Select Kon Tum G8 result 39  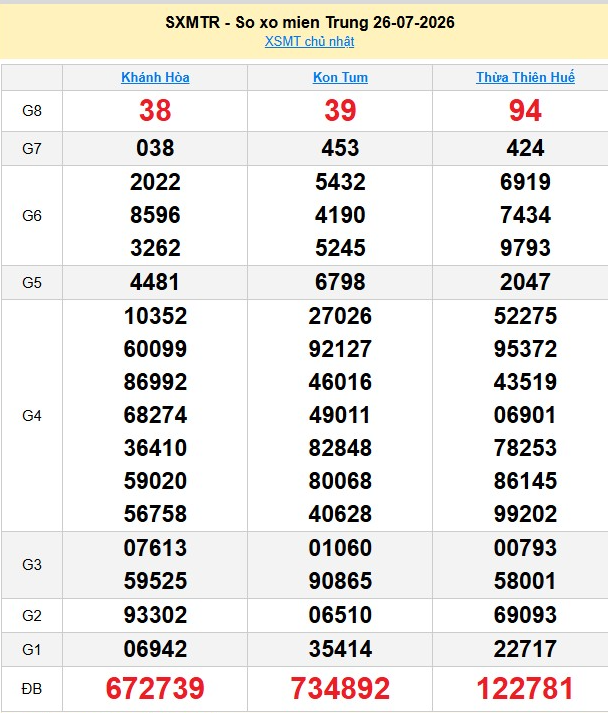point(340,110)
